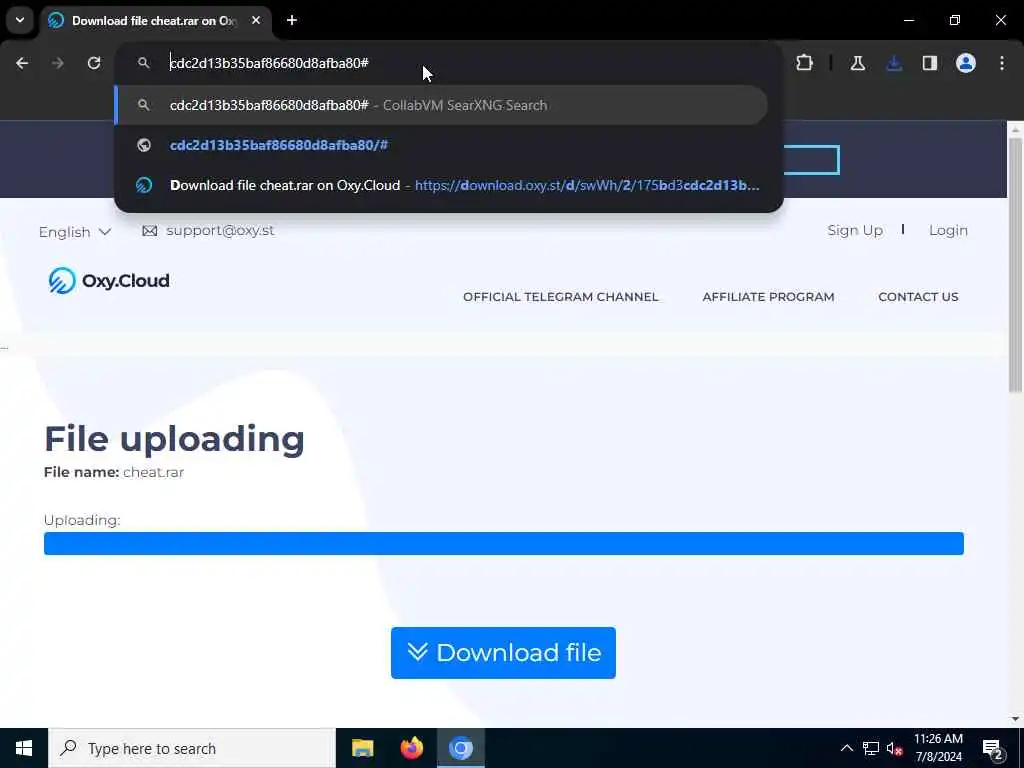Open Firefox from the taskbar
This screenshot has width=1024, height=768.
pos(411,748)
